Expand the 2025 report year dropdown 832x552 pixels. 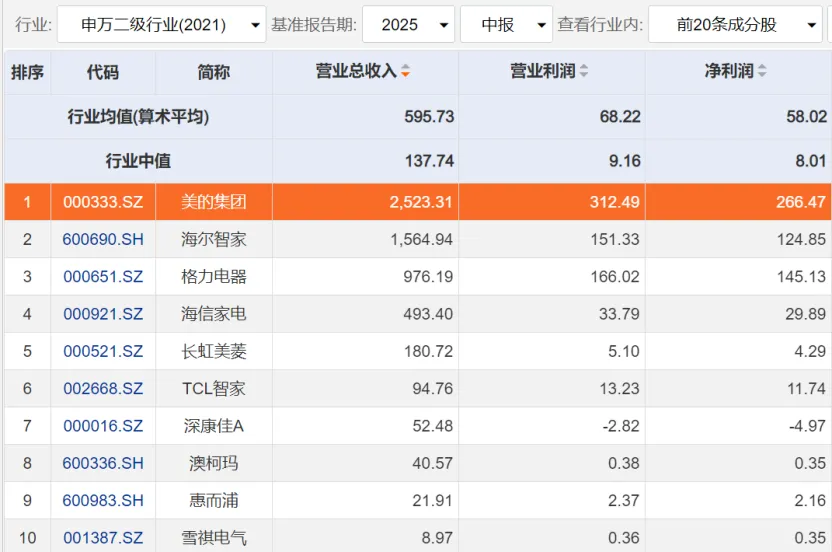(x=407, y=24)
